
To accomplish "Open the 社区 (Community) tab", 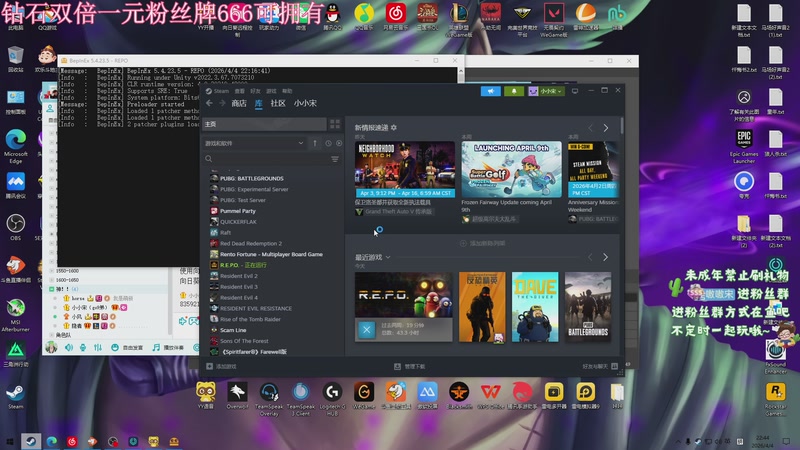I will point(278,103).
